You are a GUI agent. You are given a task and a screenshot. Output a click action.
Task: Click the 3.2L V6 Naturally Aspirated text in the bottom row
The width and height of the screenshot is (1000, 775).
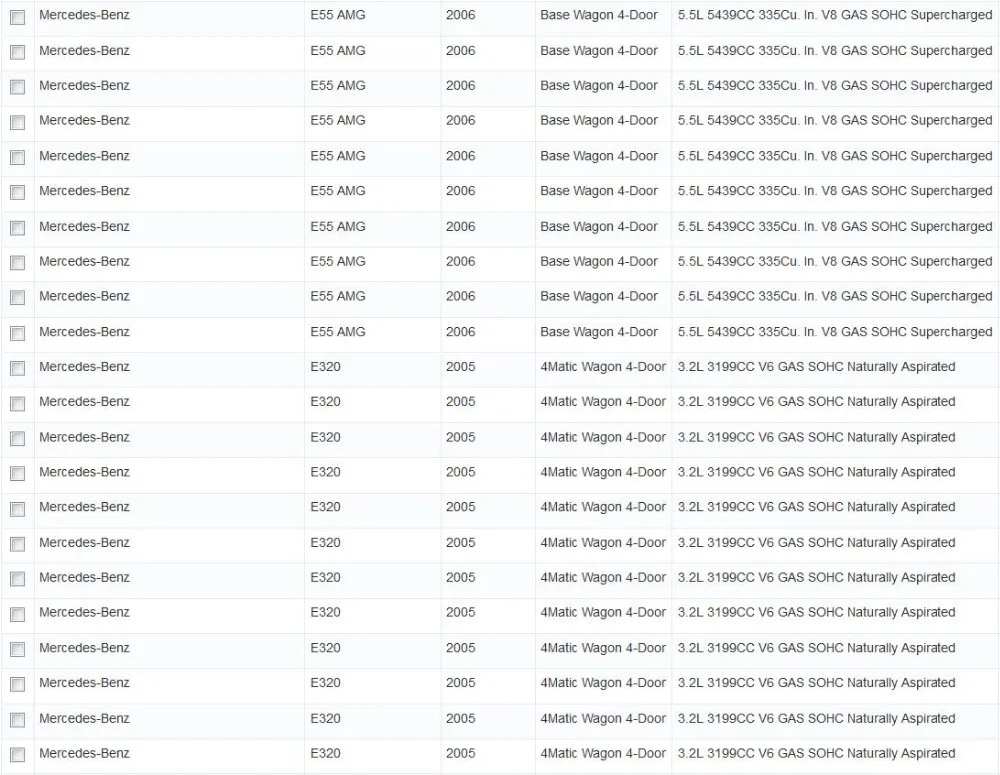pos(816,753)
